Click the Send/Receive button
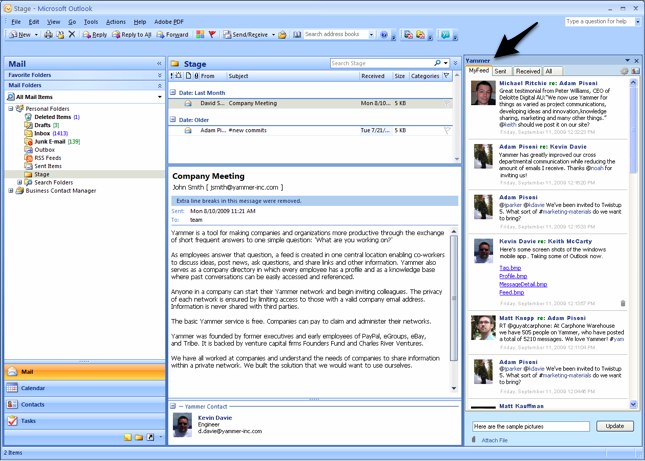 (x=246, y=35)
